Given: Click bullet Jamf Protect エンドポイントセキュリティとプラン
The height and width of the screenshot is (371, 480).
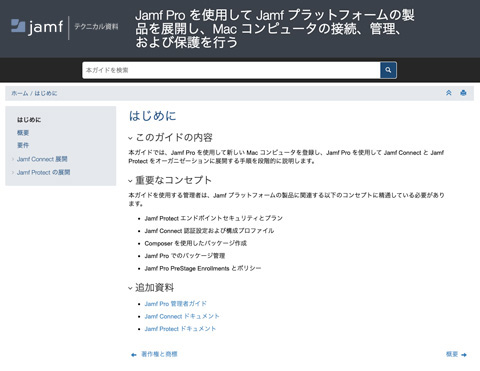Looking at the screenshot, I should click(x=214, y=218).
